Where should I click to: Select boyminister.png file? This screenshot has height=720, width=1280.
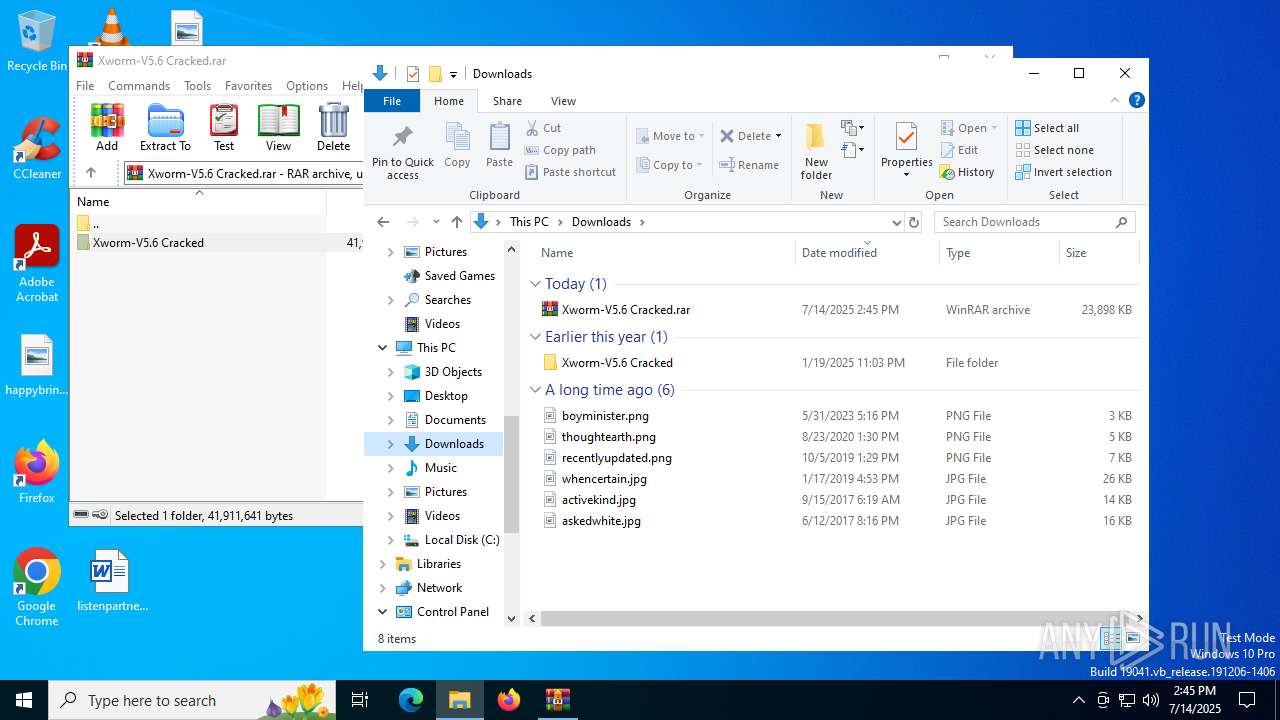click(605, 416)
